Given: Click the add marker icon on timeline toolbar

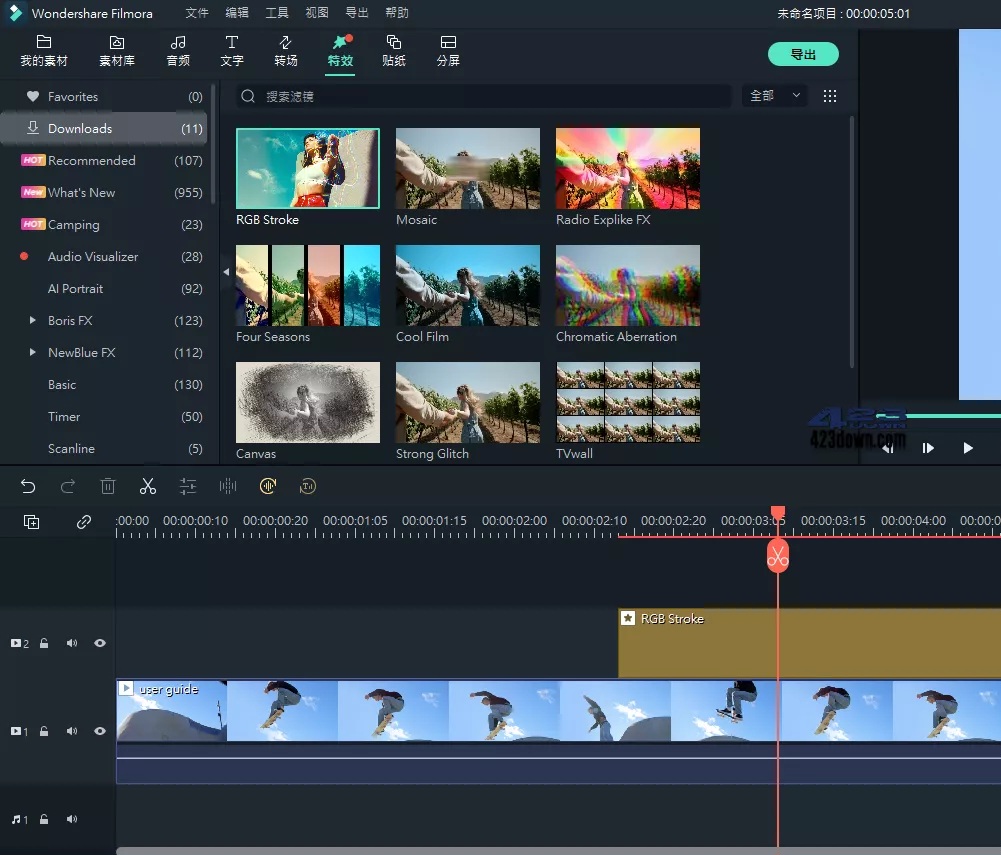Looking at the screenshot, I should point(31,521).
